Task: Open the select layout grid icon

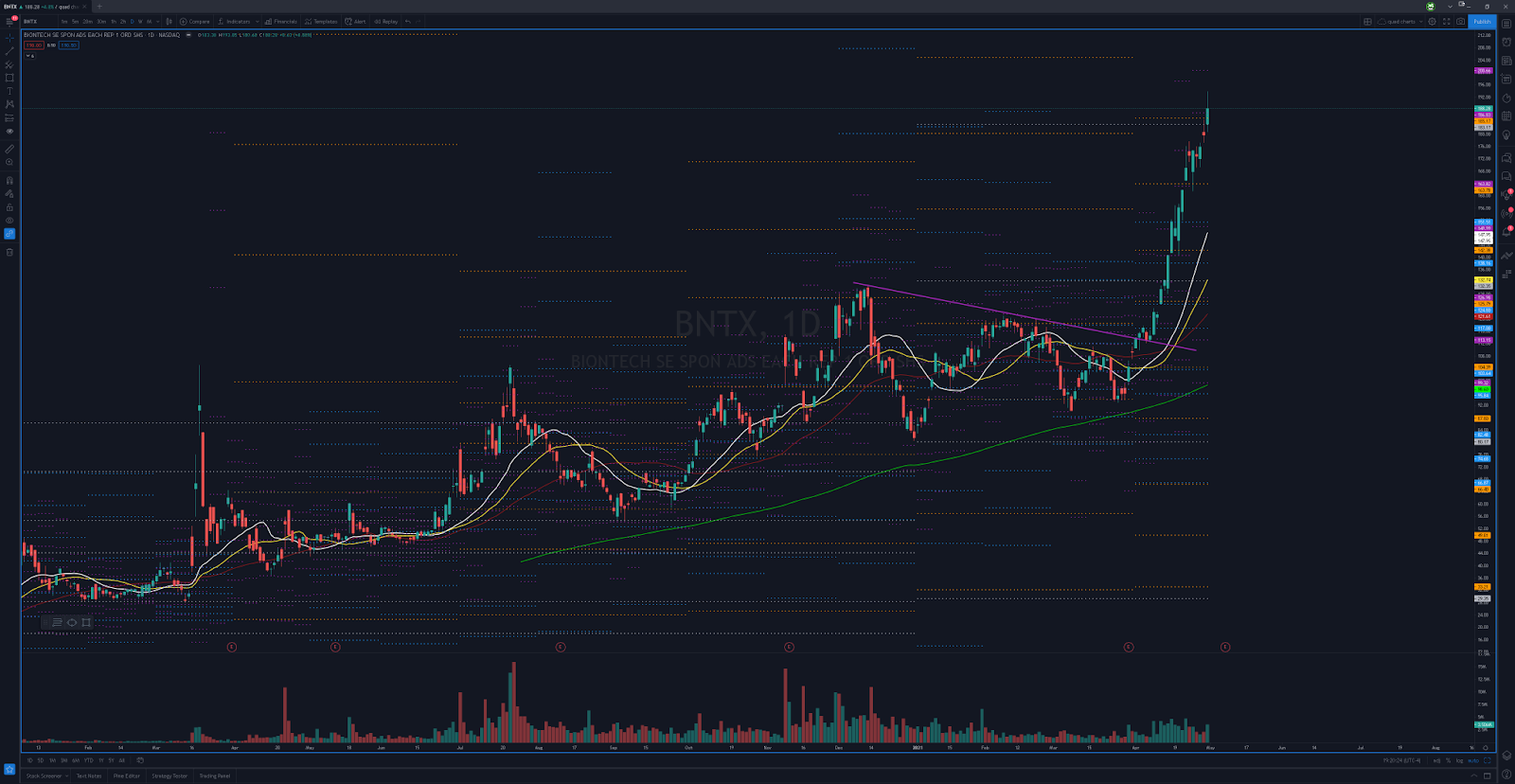Action: pos(1367,21)
